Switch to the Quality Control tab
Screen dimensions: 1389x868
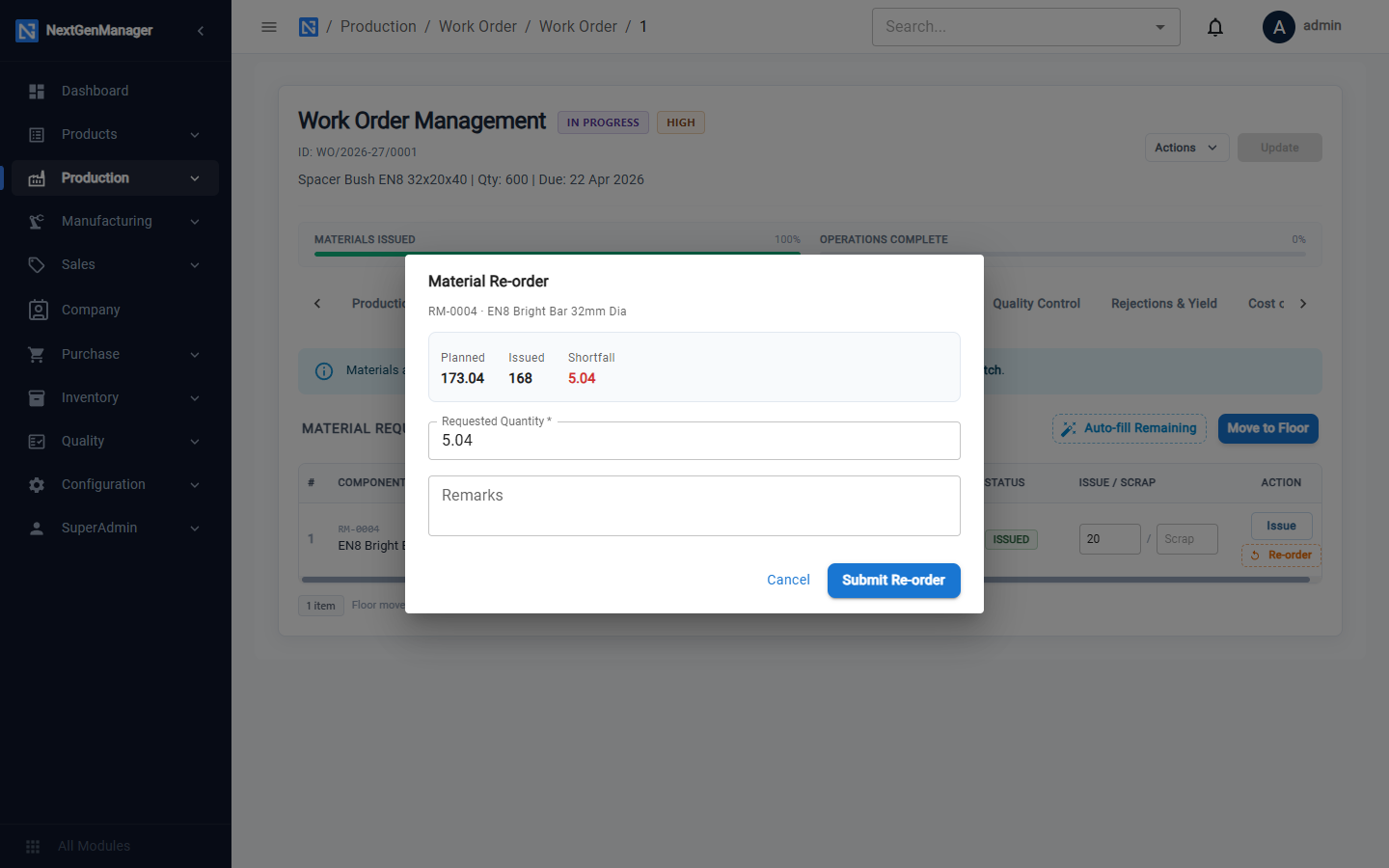[x=1036, y=304]
